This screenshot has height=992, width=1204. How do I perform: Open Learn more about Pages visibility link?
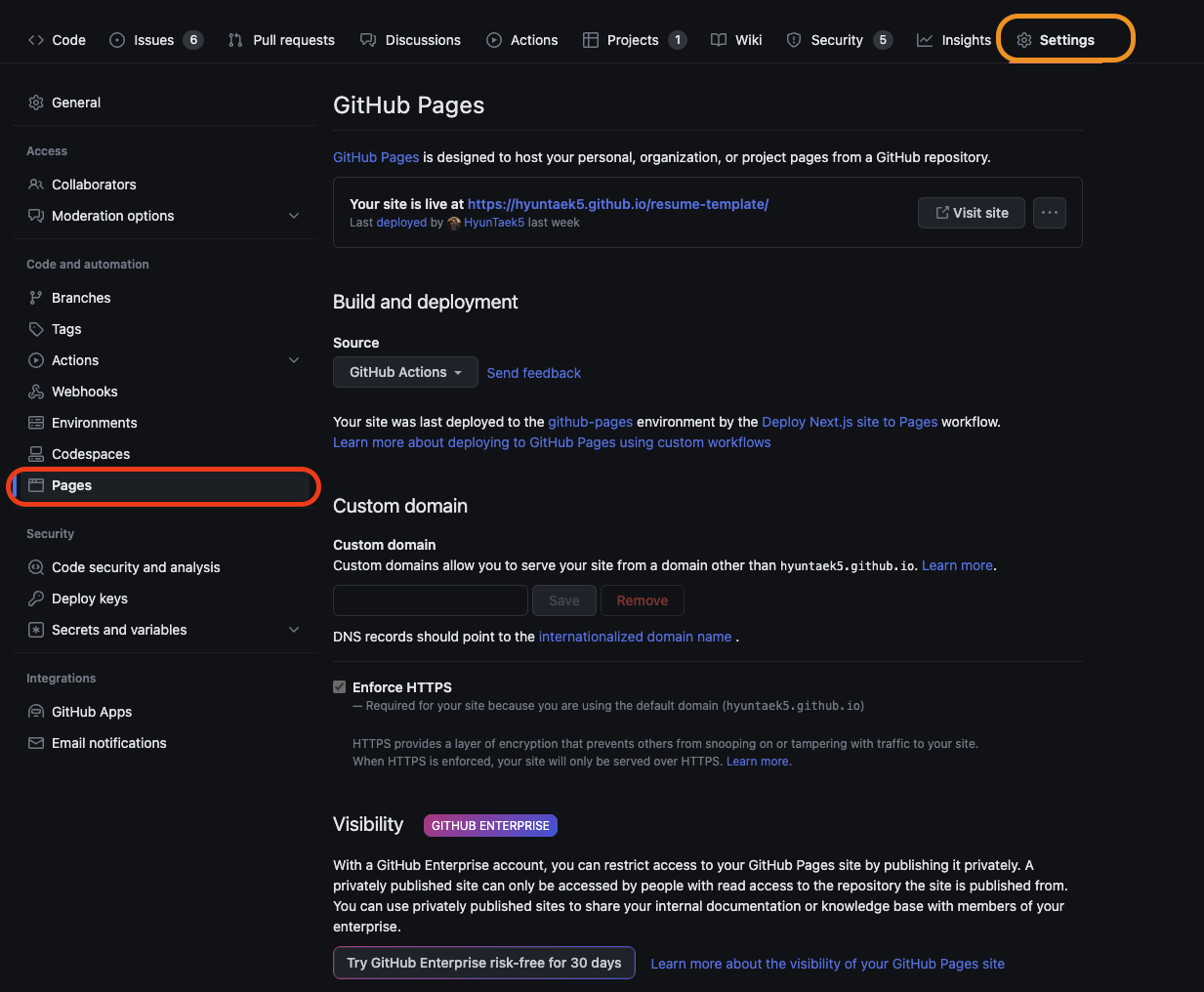click(828, 964)
